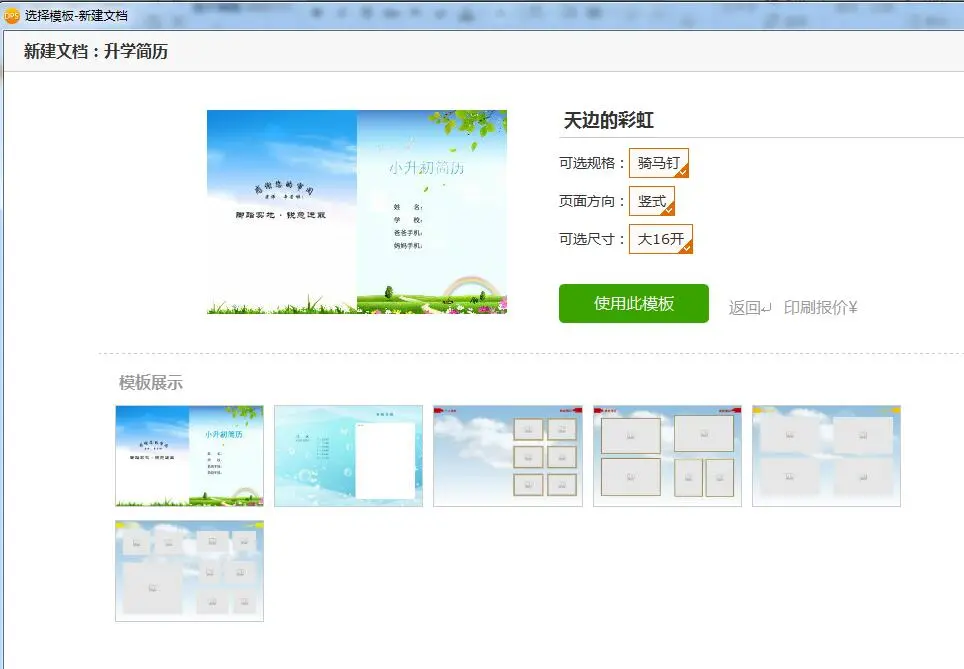964x669 pixels.
Task: Click the 选择模板-新建文档 window title
Action: click(x=76, y=15)
